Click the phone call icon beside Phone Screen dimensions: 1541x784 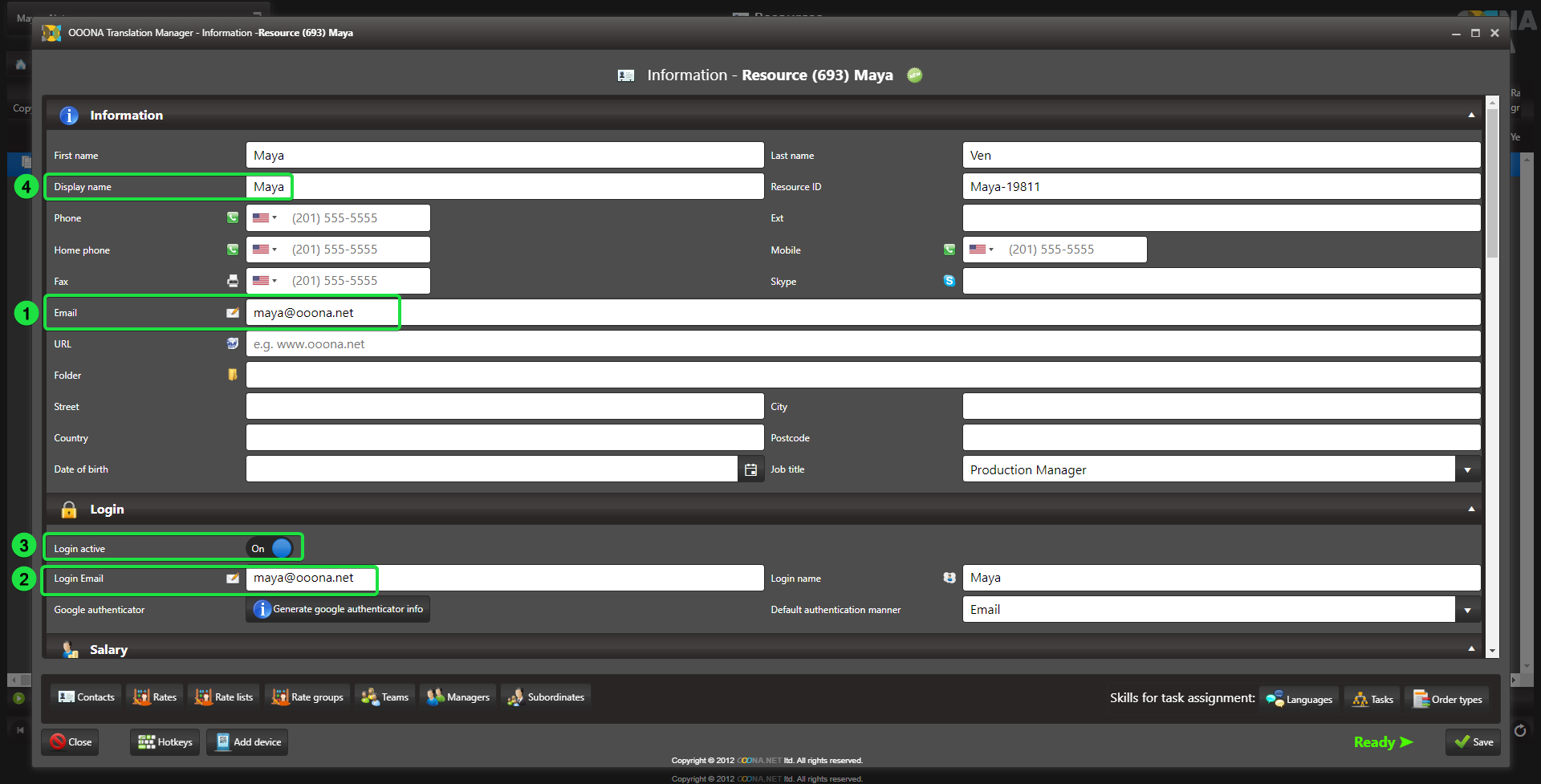click(x=233, y=217)
